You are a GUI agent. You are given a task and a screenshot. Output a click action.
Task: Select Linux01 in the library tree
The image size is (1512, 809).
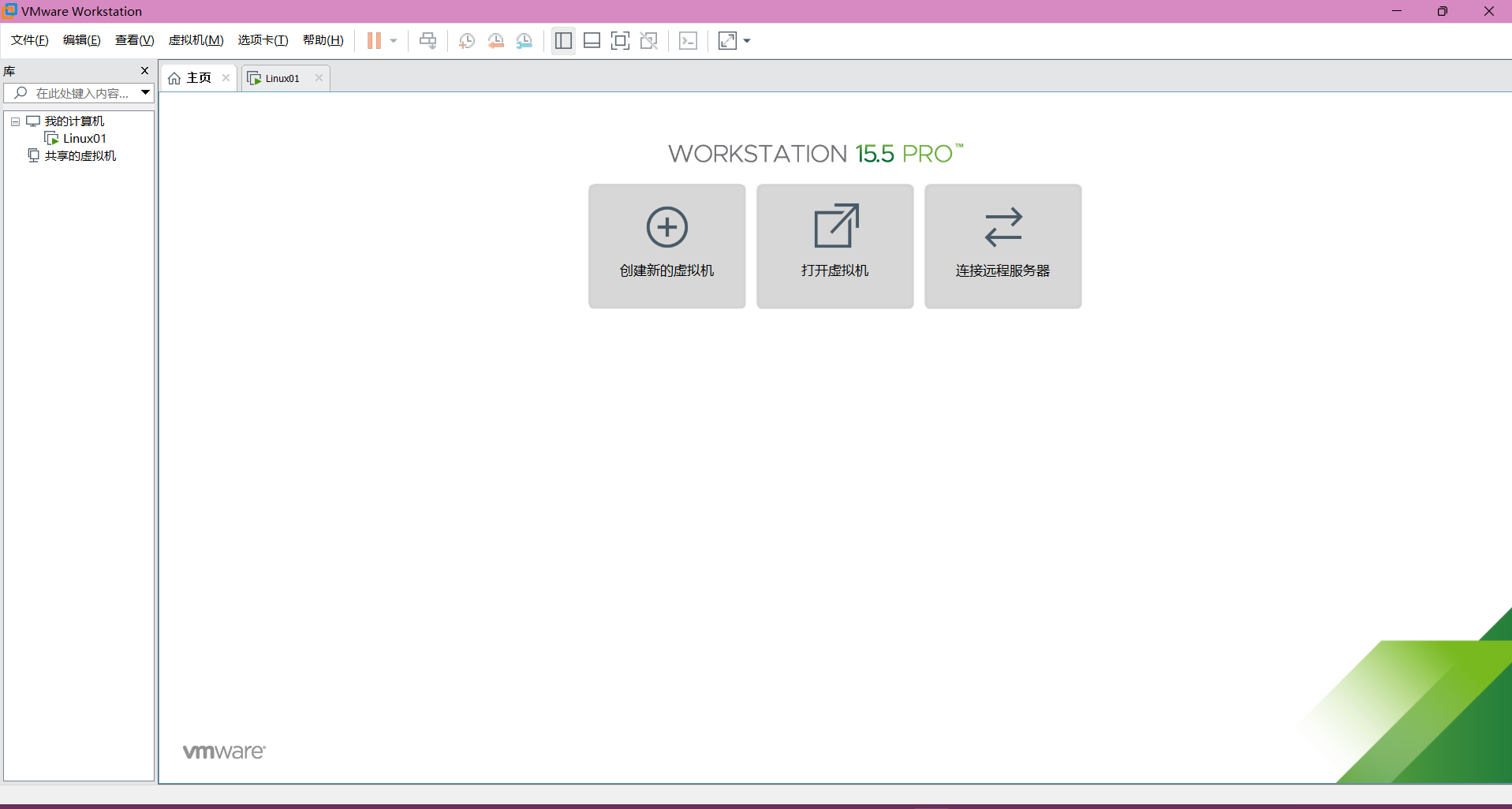coord(84,139)
